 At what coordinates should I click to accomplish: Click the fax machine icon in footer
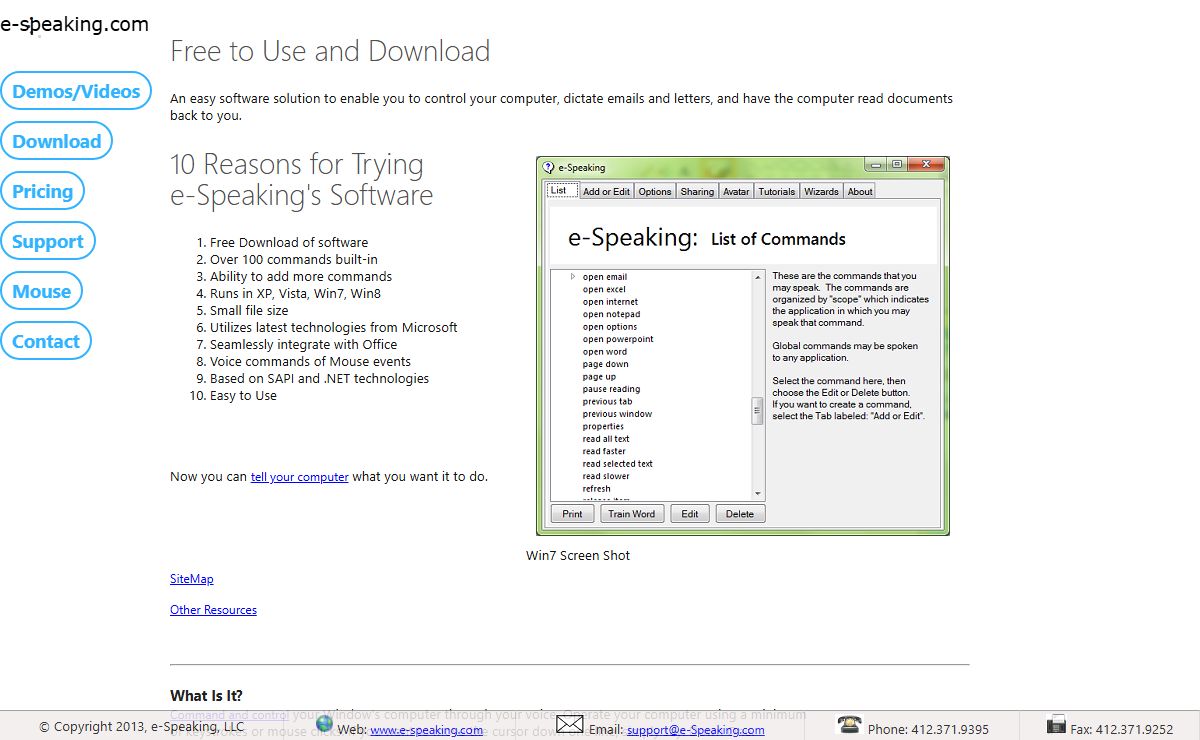pyautogui.click(x=1056, y=725)
